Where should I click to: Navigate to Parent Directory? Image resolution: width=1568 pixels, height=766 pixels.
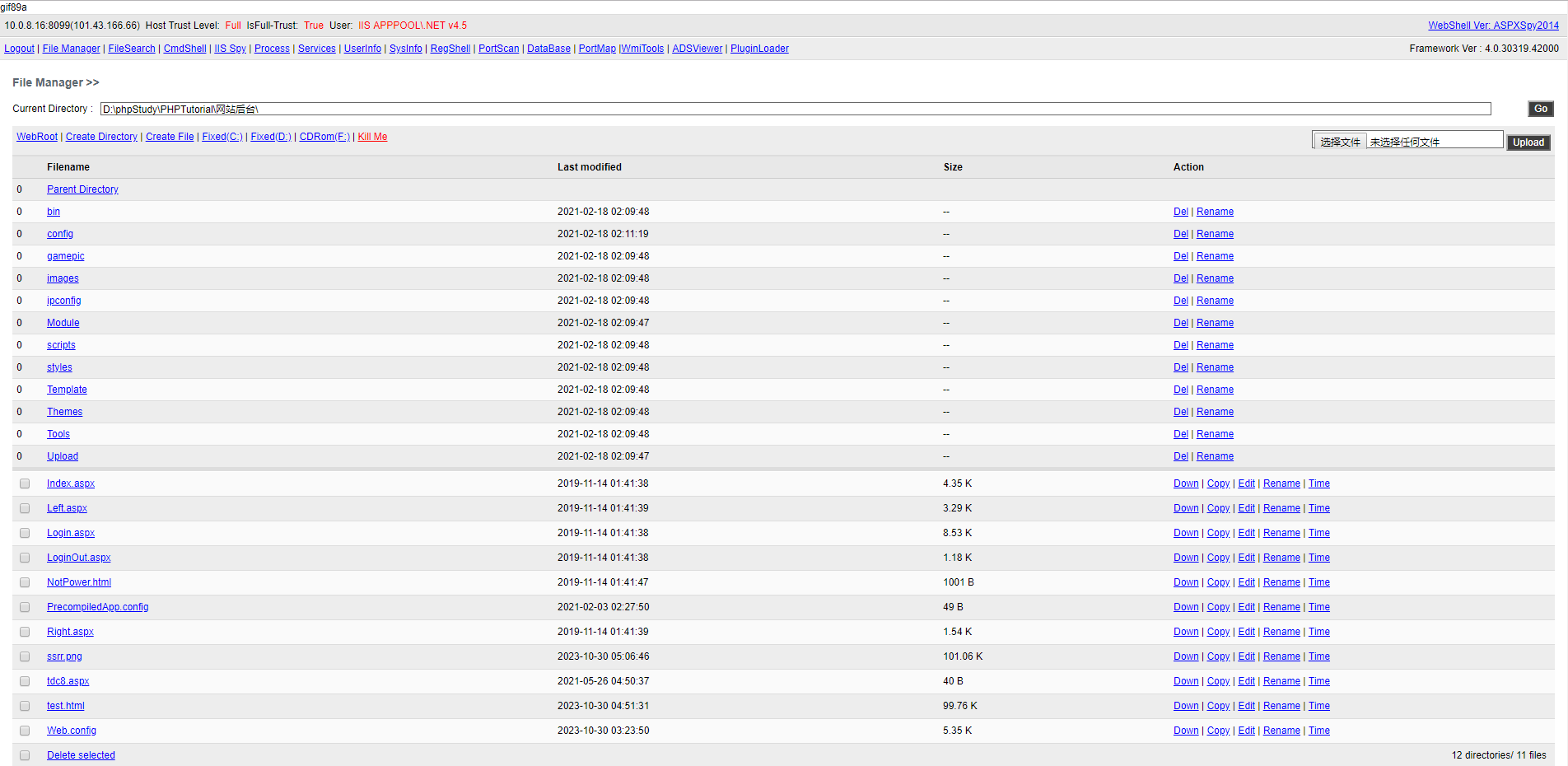point(82,189)
